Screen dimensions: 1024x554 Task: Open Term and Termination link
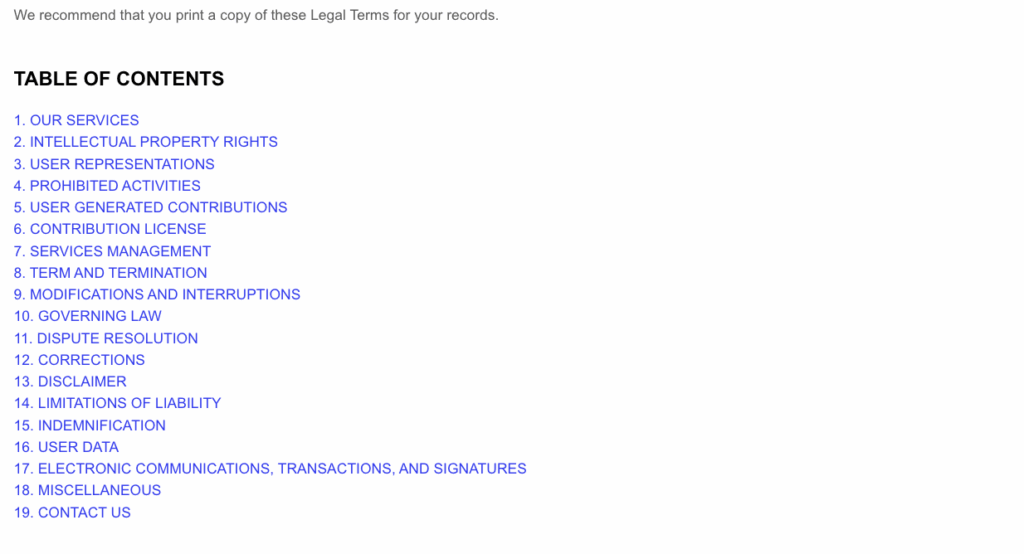110,272
